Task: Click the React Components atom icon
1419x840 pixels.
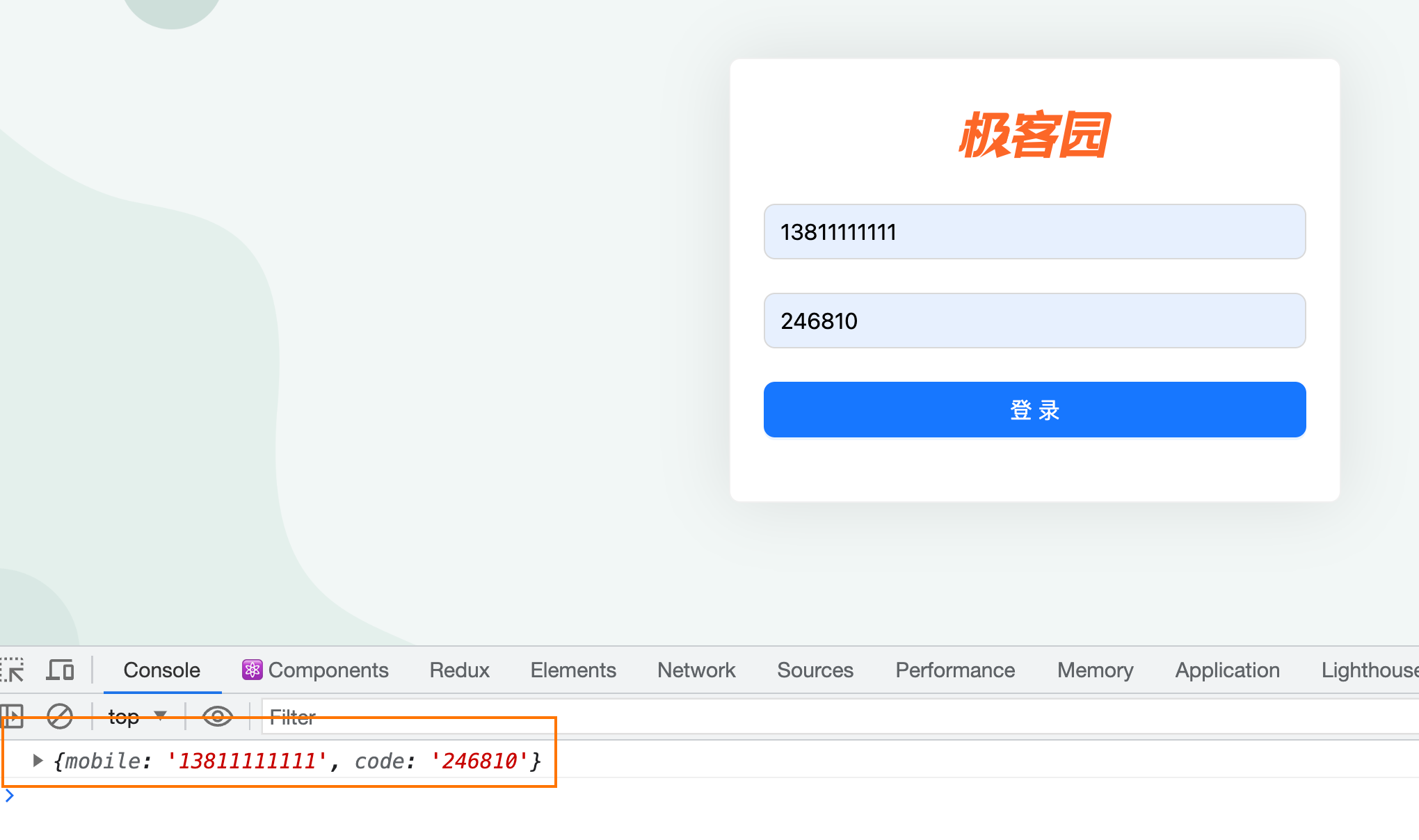Action: coord(252,670)
